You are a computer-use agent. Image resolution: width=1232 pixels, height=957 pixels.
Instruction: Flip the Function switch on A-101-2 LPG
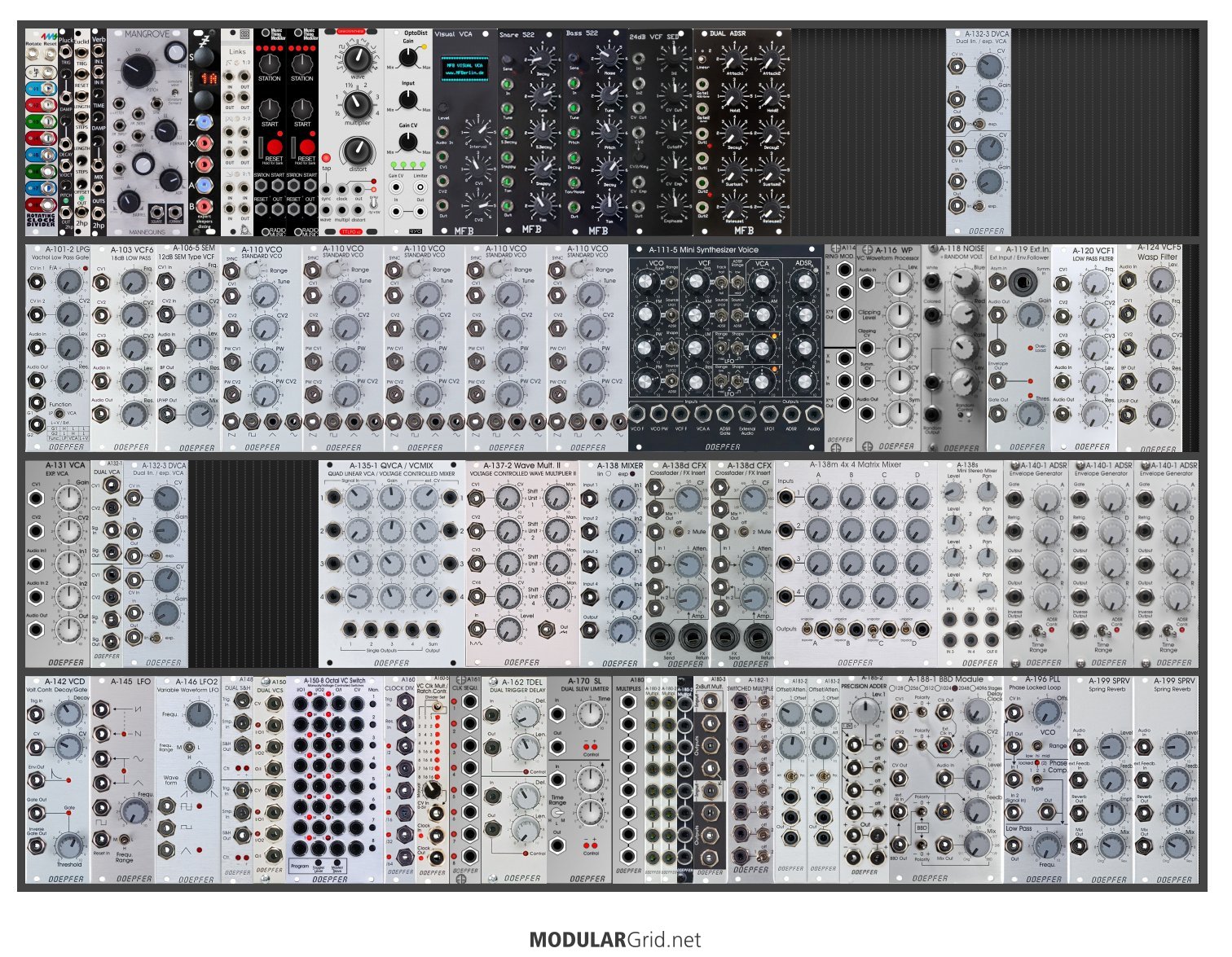coord(60,414)
